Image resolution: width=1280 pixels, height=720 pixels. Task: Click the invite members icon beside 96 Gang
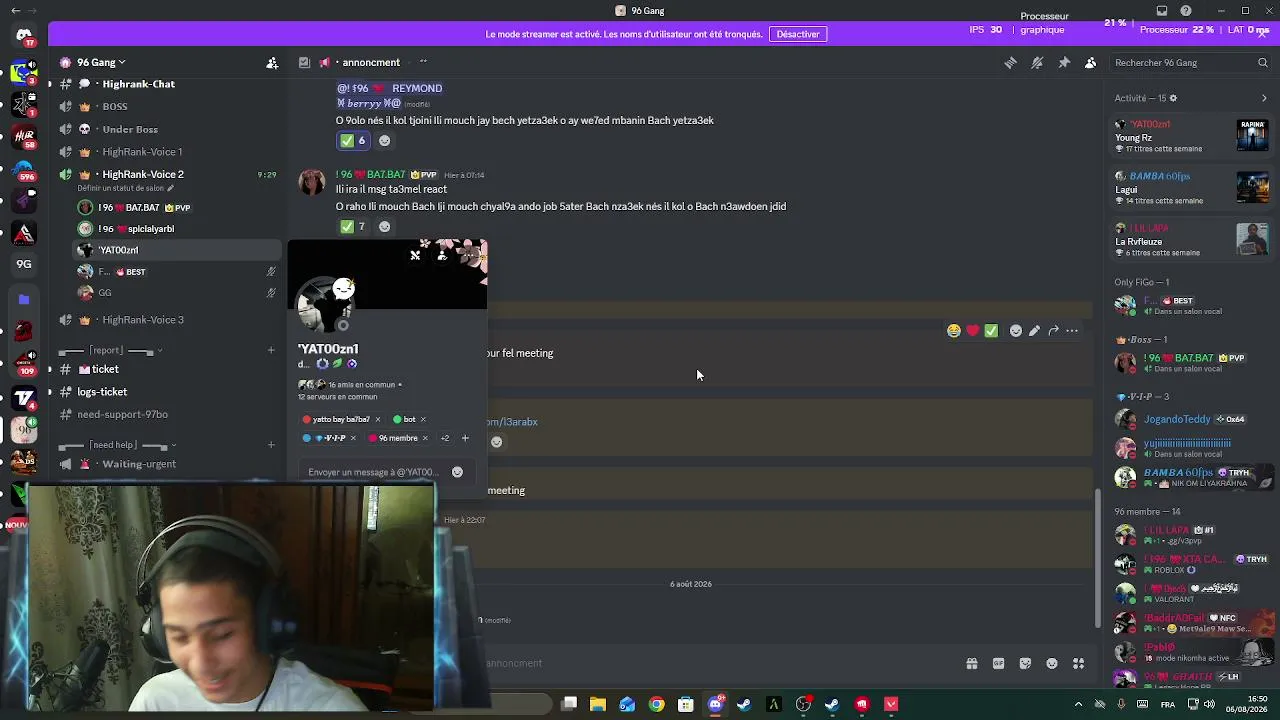[272, 62]
